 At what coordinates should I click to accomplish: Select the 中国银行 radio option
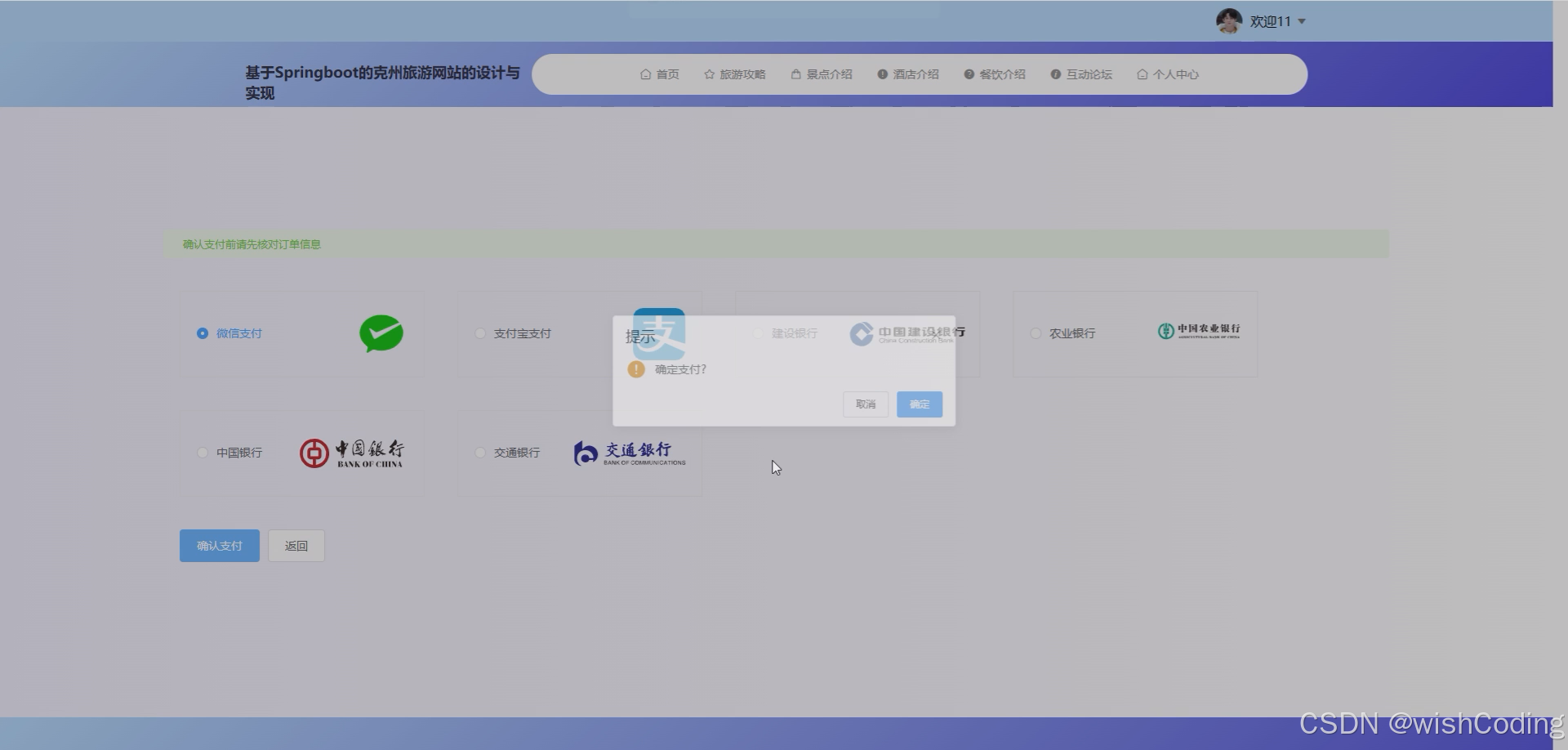coord(203,453)
